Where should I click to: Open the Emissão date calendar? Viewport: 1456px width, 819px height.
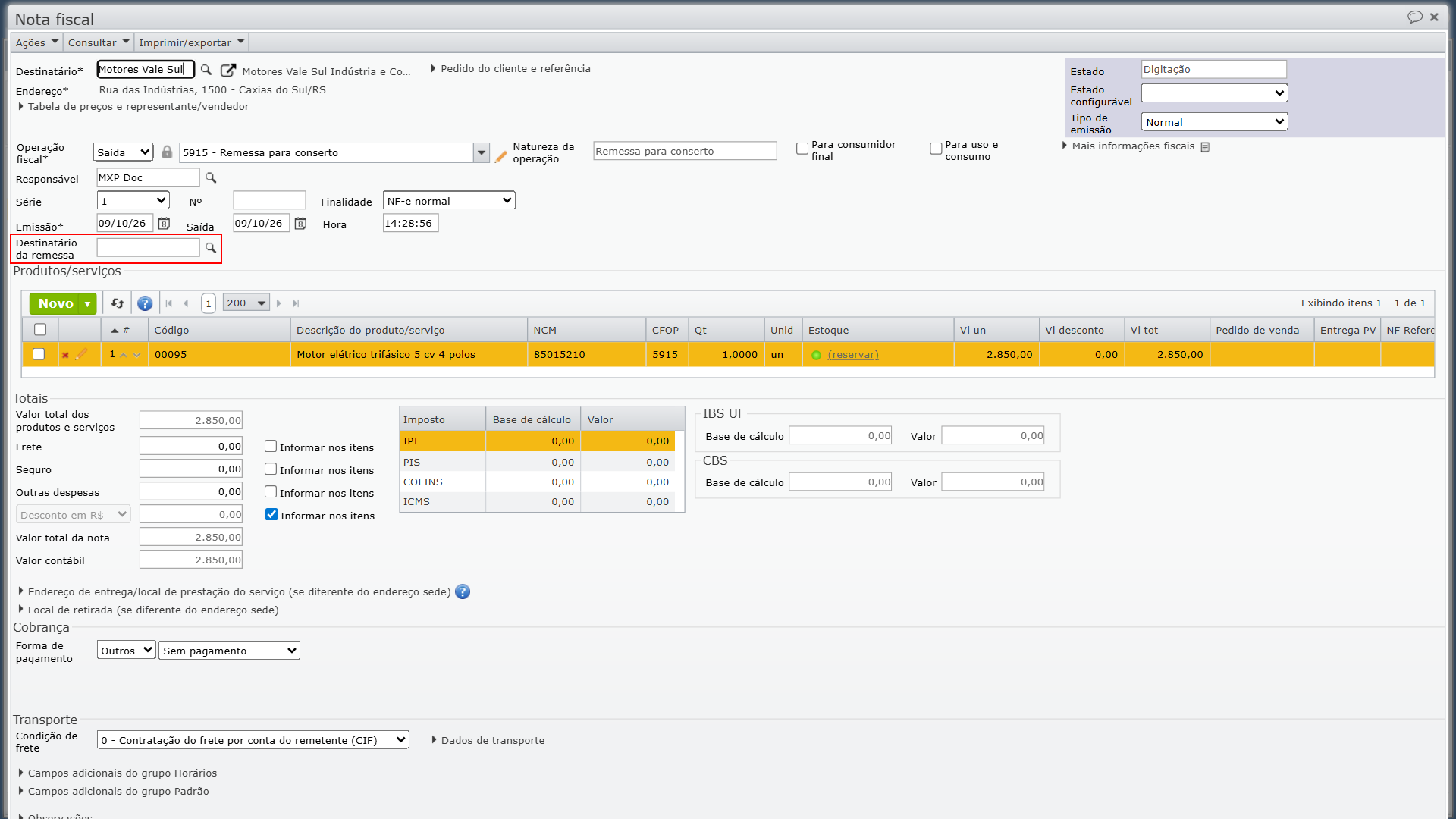pos(164,224)
